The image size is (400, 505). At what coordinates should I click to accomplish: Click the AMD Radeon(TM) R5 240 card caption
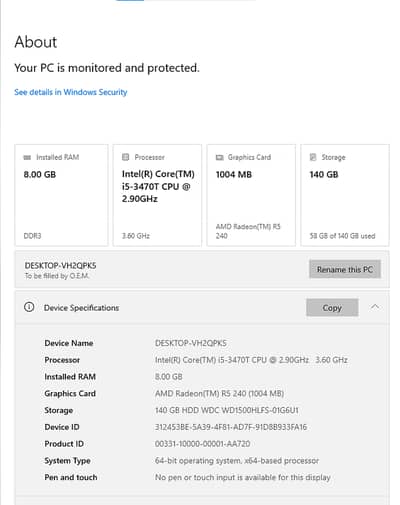coord(248,231)
